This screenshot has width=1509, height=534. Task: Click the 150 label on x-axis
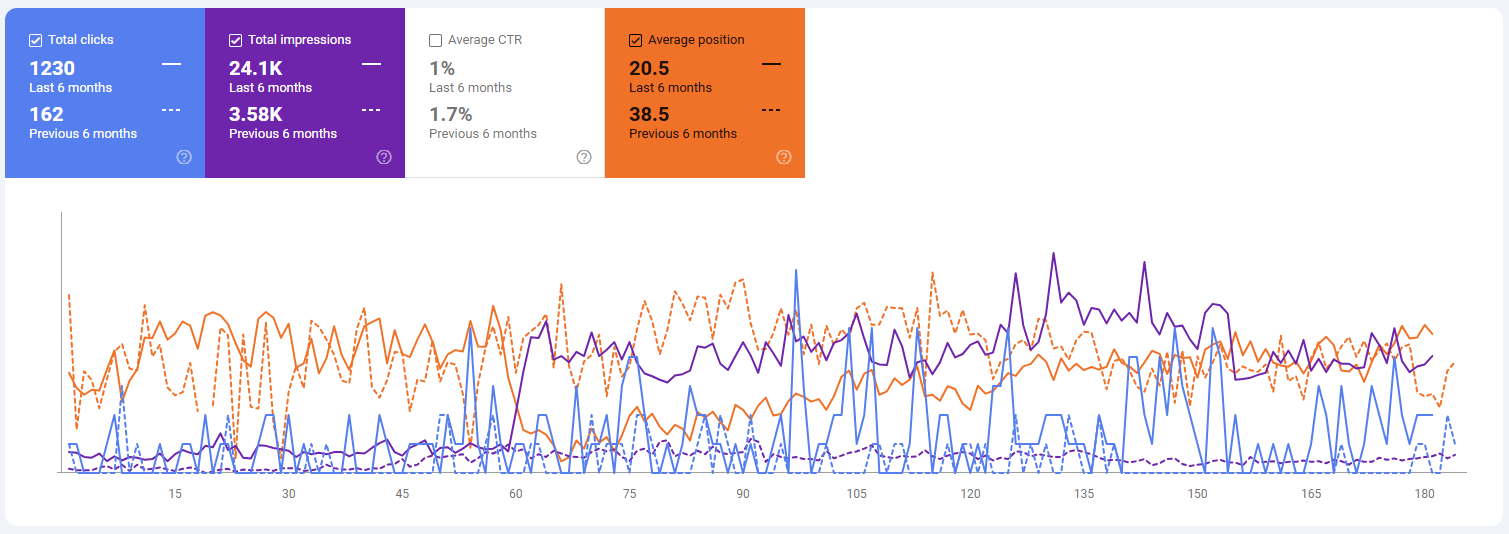1197,494
